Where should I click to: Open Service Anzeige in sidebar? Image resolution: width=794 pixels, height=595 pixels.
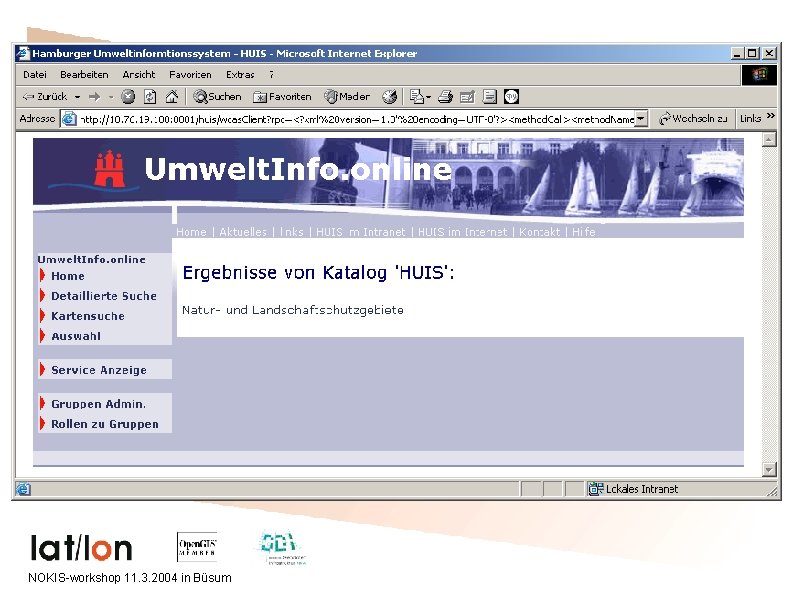(99, 370)
